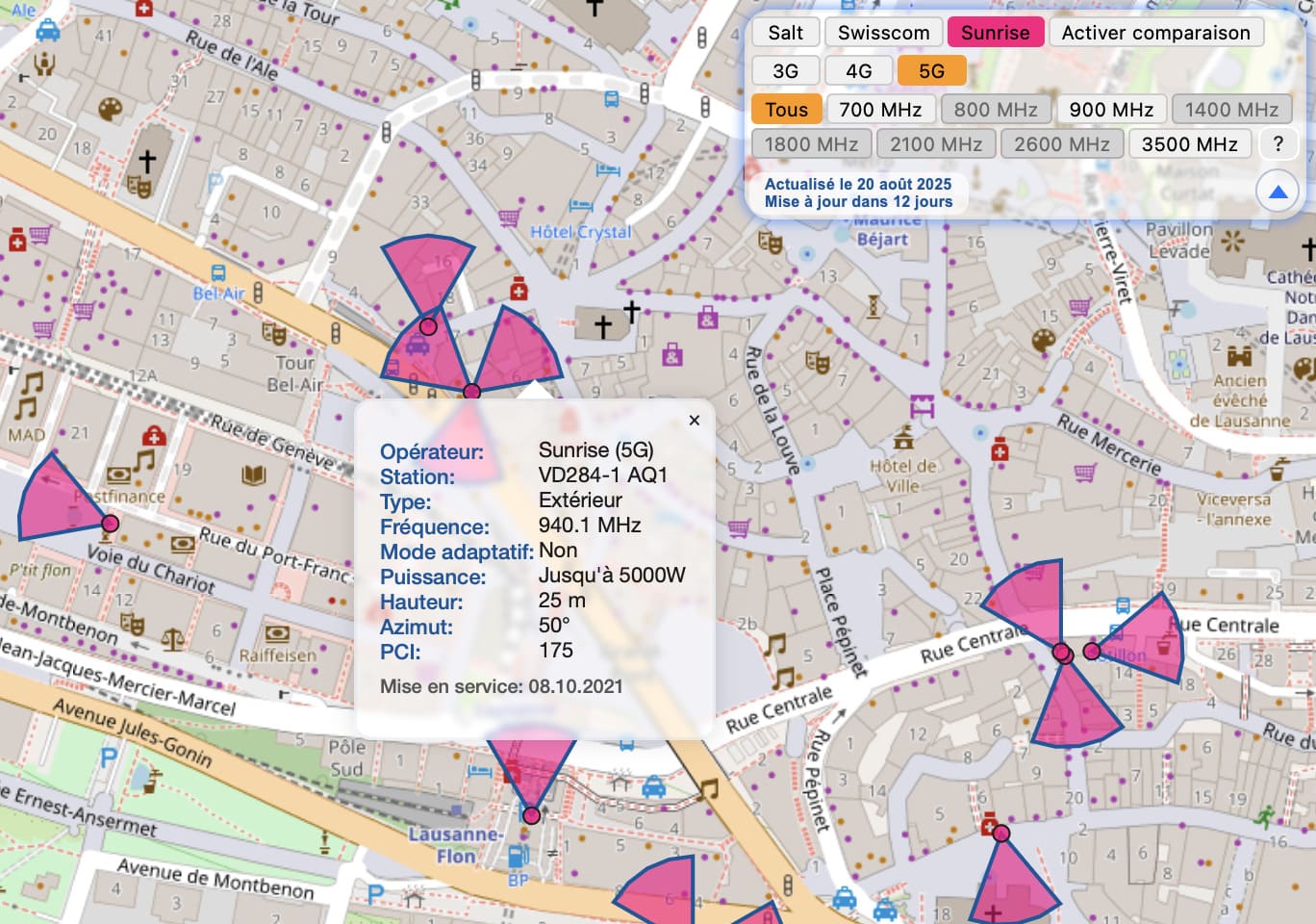The width and height of the screenshot is (1316, 924).
Task: Switch to 4G network filter
Action: (858, 71)
